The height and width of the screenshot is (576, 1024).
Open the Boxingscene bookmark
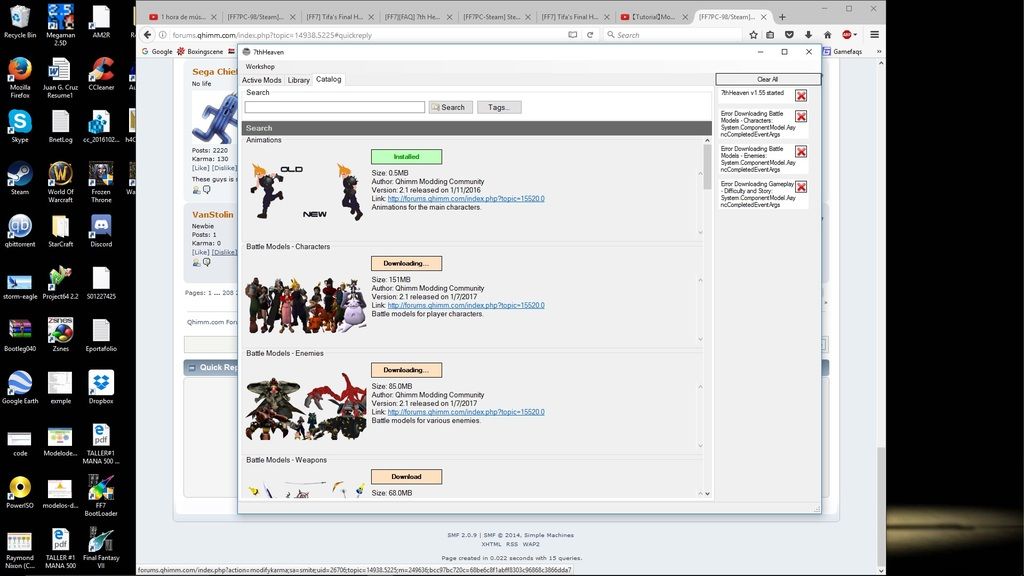click(200, 52)
